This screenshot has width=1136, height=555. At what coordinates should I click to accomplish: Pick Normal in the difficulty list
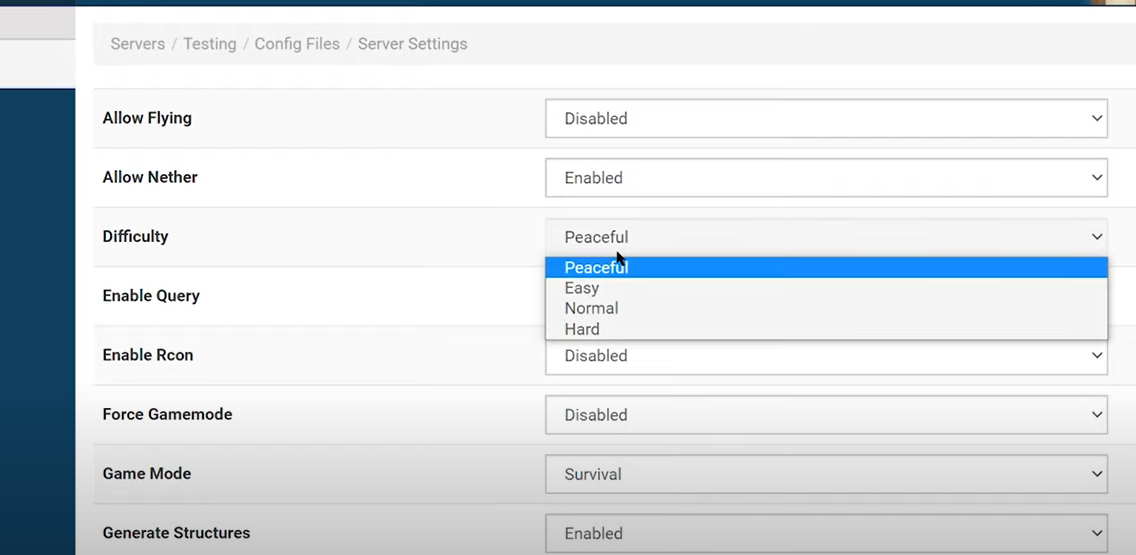coord(591,308)
